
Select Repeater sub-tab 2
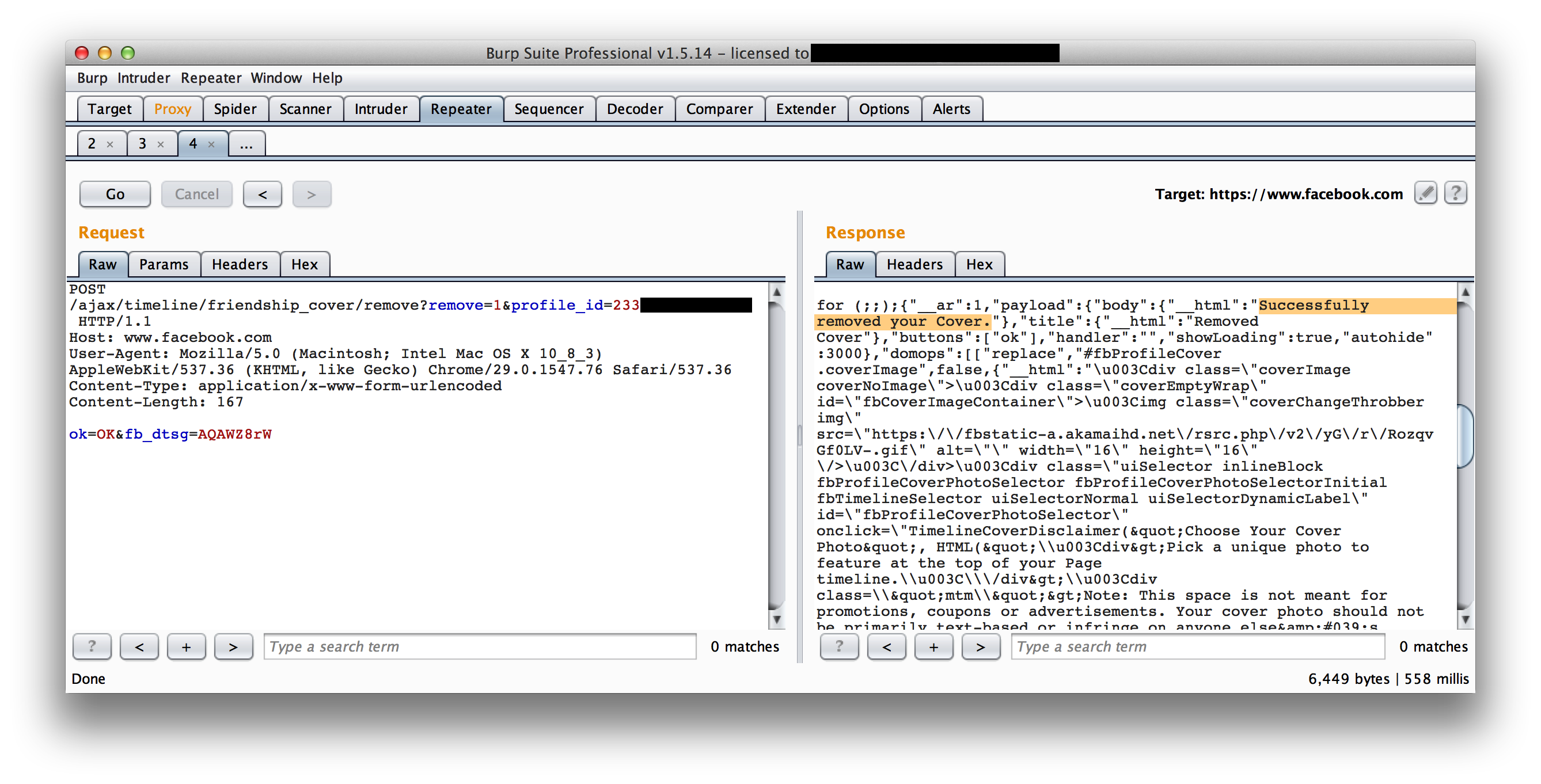[92, 143]
